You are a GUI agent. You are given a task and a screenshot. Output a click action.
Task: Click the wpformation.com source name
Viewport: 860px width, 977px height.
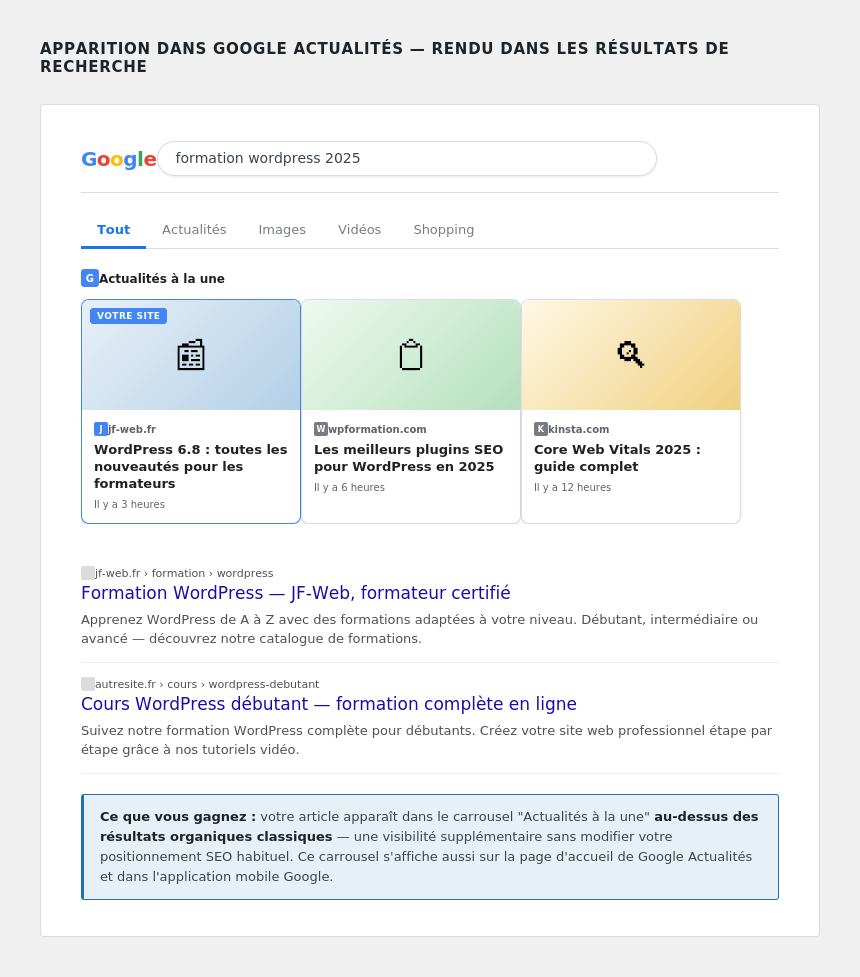tap(378, 429)
